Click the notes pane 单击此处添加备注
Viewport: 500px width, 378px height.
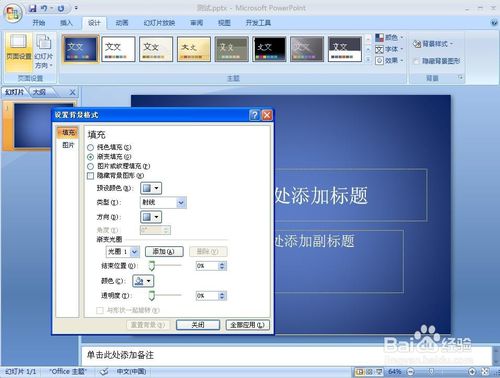(120, 355)
